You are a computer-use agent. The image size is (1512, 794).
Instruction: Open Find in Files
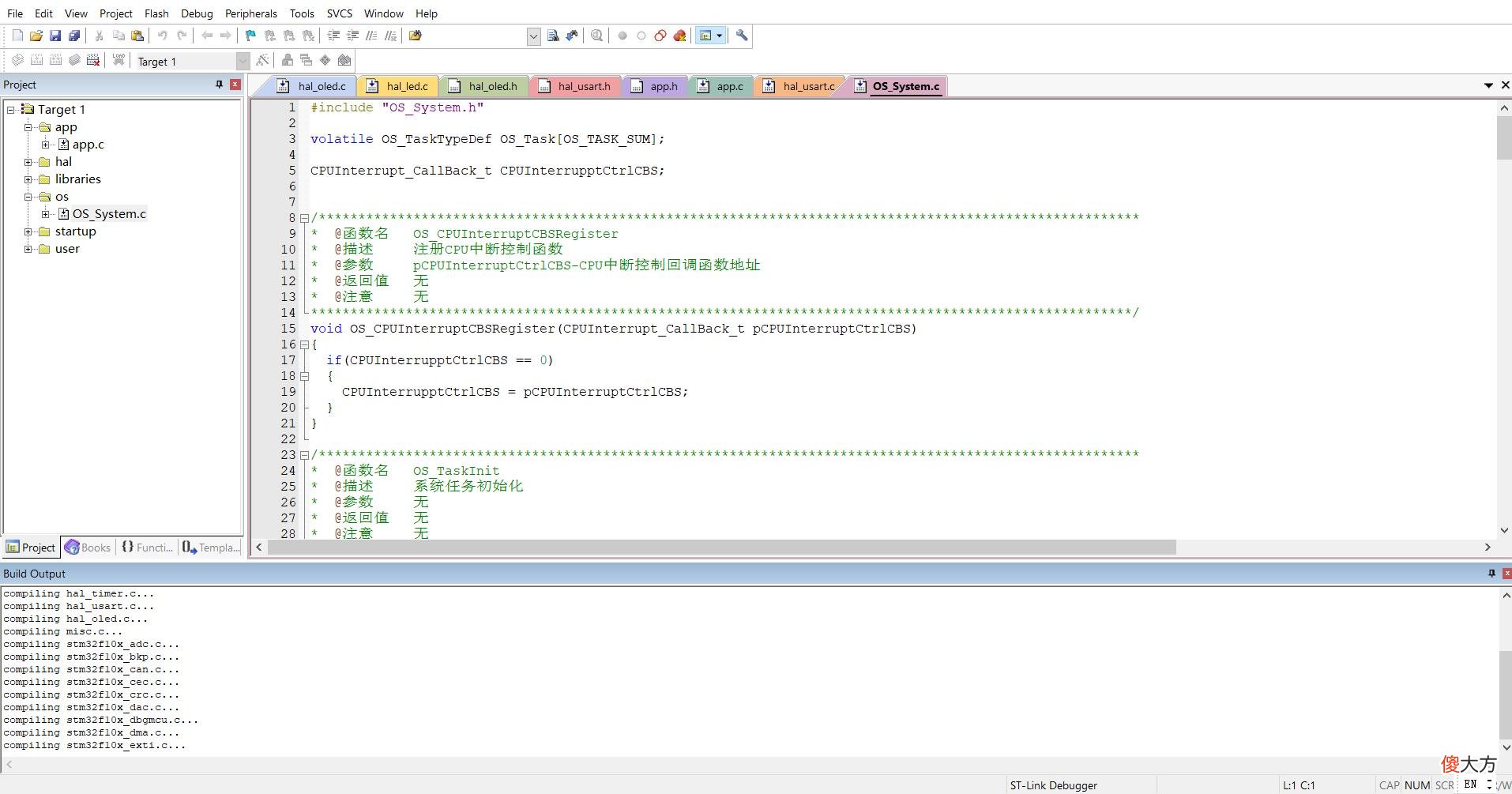coord(416,36)
